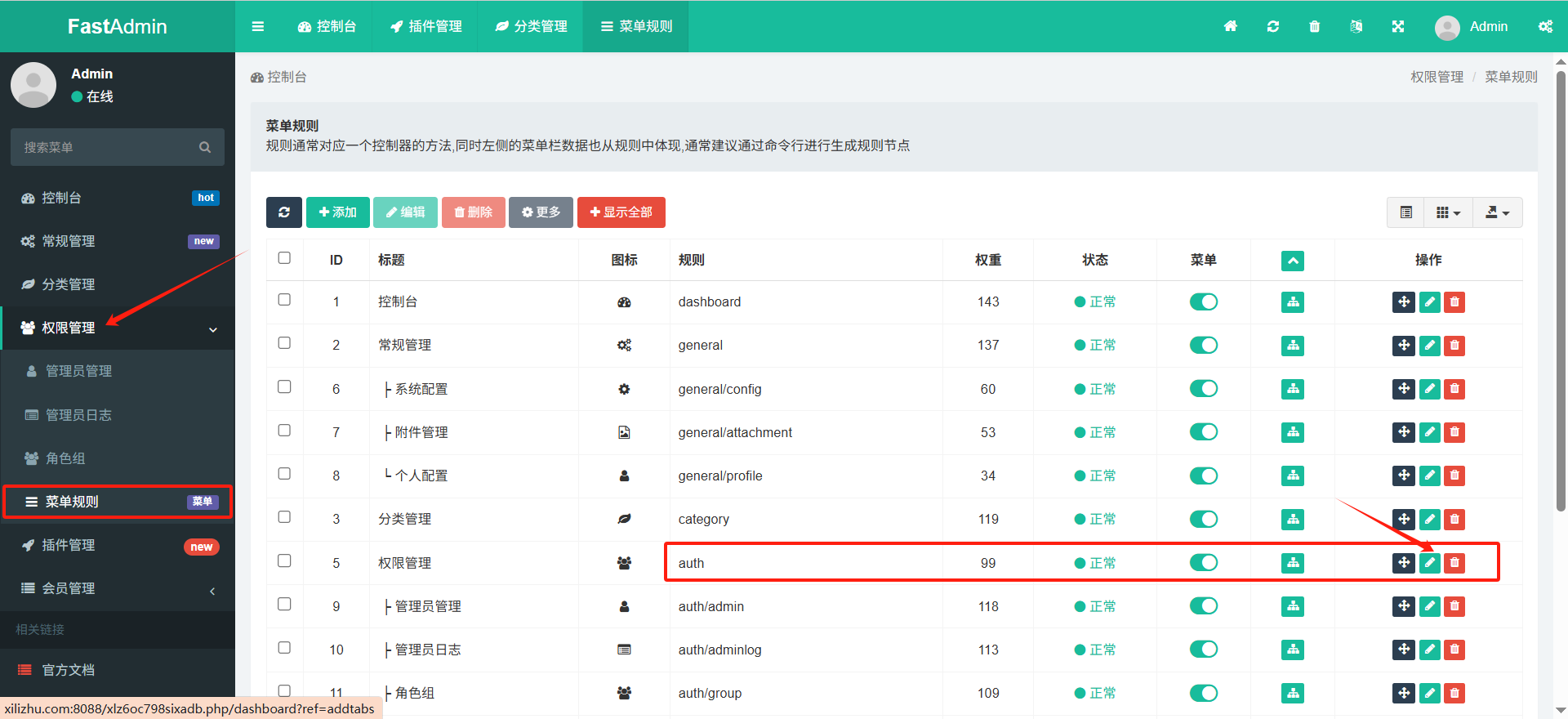The width and height of the screenshot is (1568, 719).
Task: Switch to 插件管理 tab
Action: [425, 26]
